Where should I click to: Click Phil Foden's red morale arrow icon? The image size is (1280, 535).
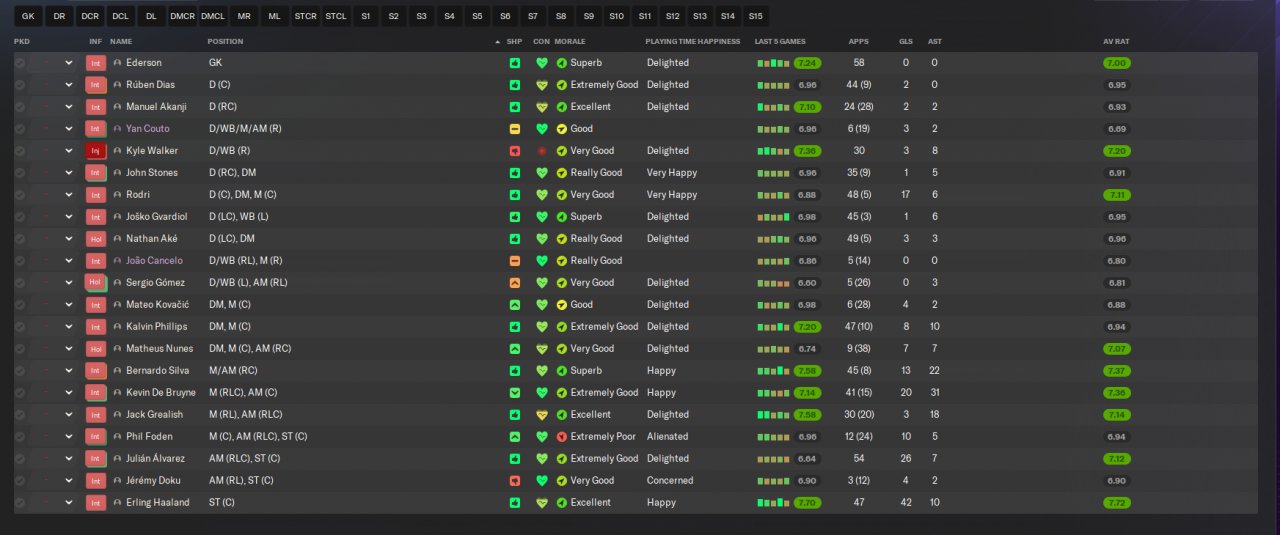(x=562, y=436)
